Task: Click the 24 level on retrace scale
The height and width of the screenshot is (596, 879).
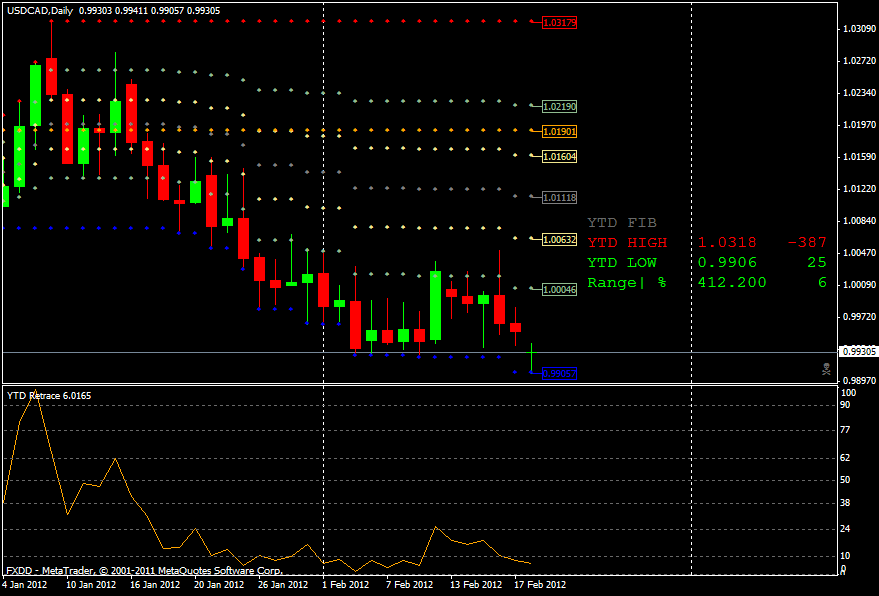Action: (x=845, y=529)
